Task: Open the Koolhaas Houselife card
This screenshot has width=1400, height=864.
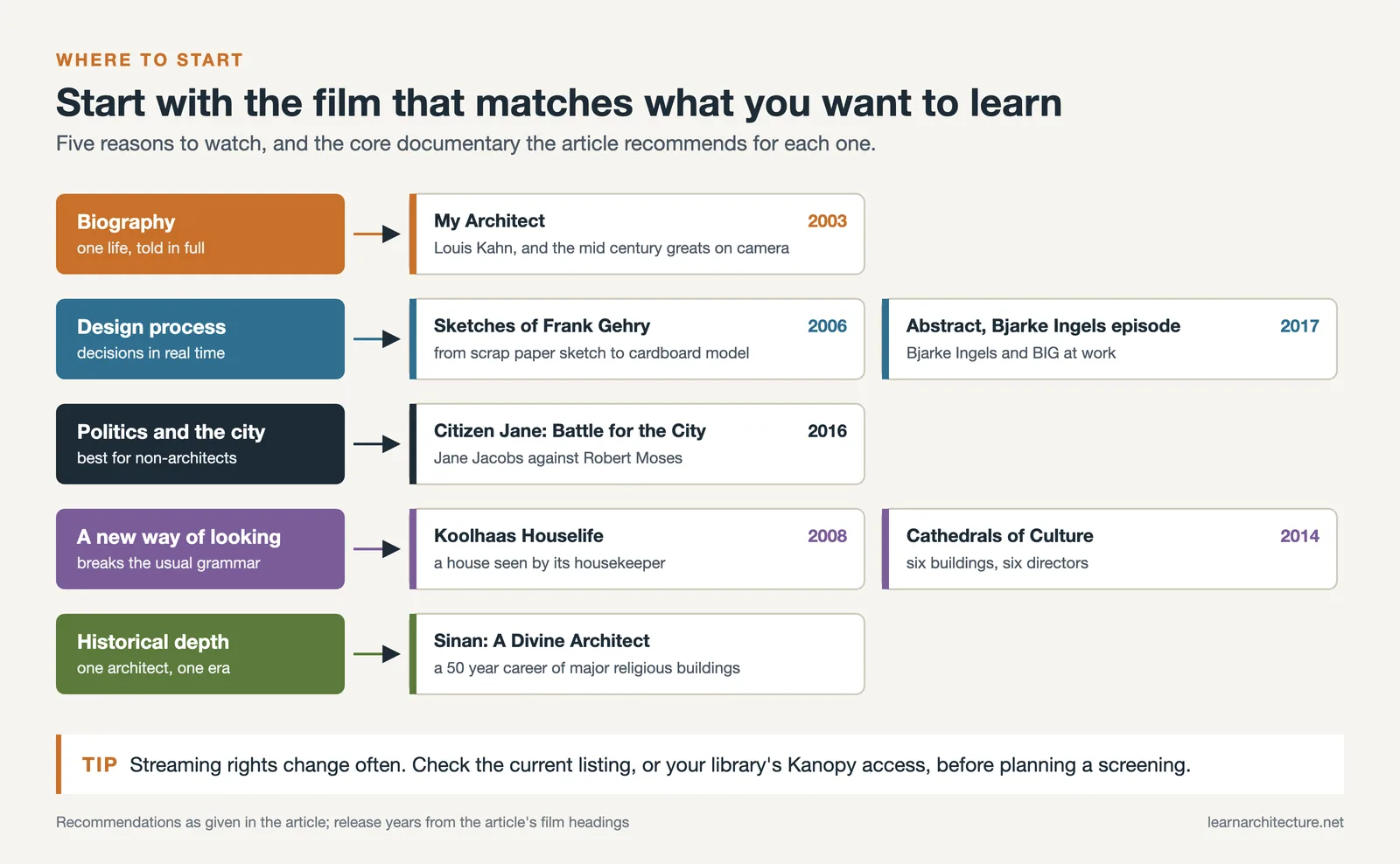Action: [x=637, y=549]
